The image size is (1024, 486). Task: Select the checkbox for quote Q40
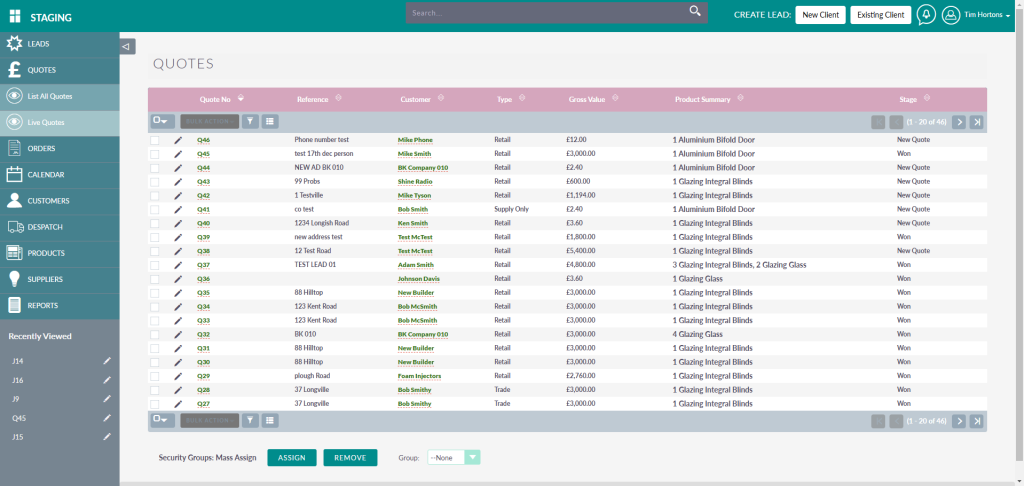click(155, 223)
